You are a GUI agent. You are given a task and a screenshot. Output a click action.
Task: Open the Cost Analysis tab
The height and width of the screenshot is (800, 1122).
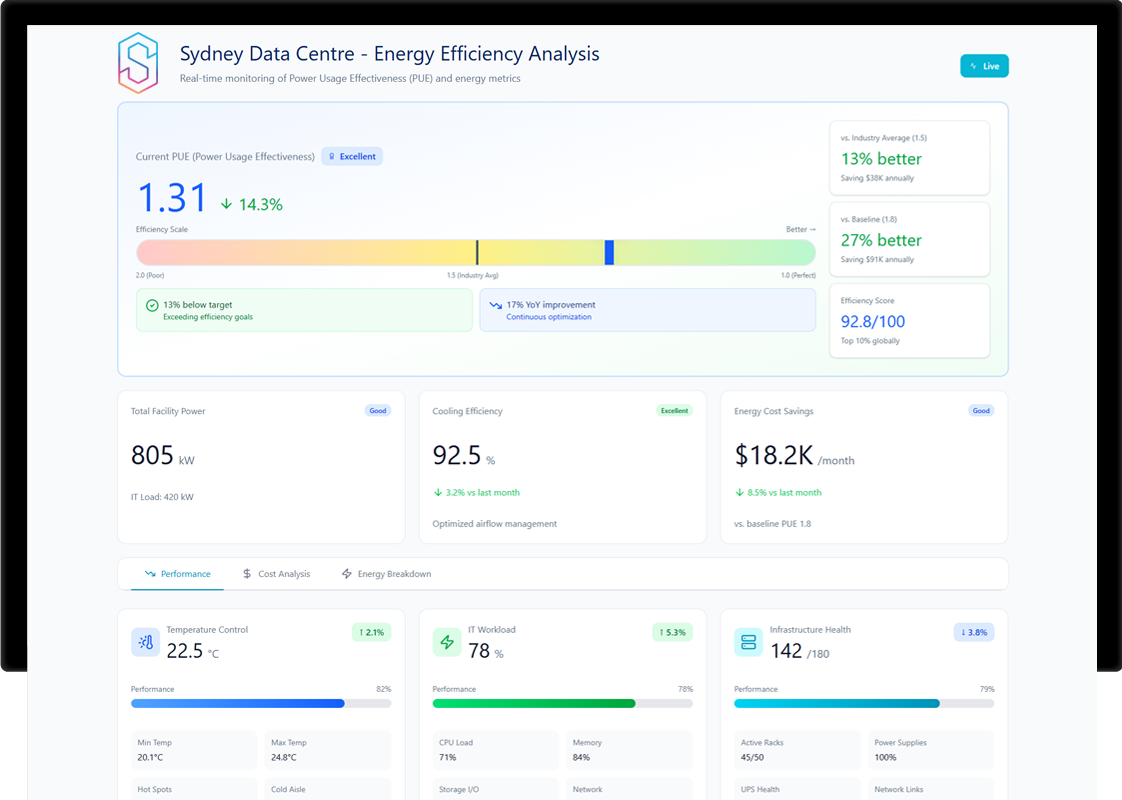point(276,574)
